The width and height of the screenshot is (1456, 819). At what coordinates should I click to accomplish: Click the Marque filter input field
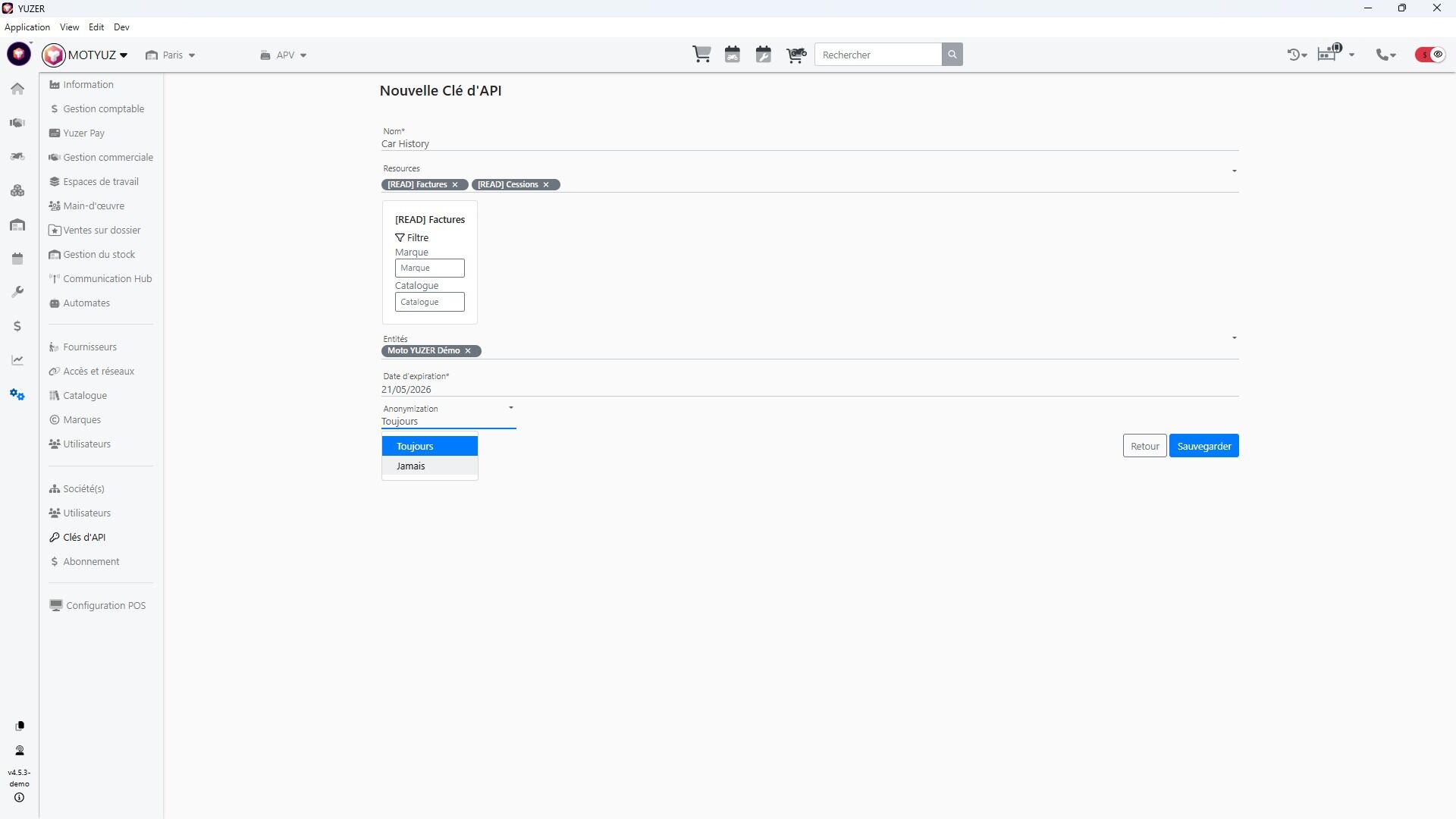(429, 268)
